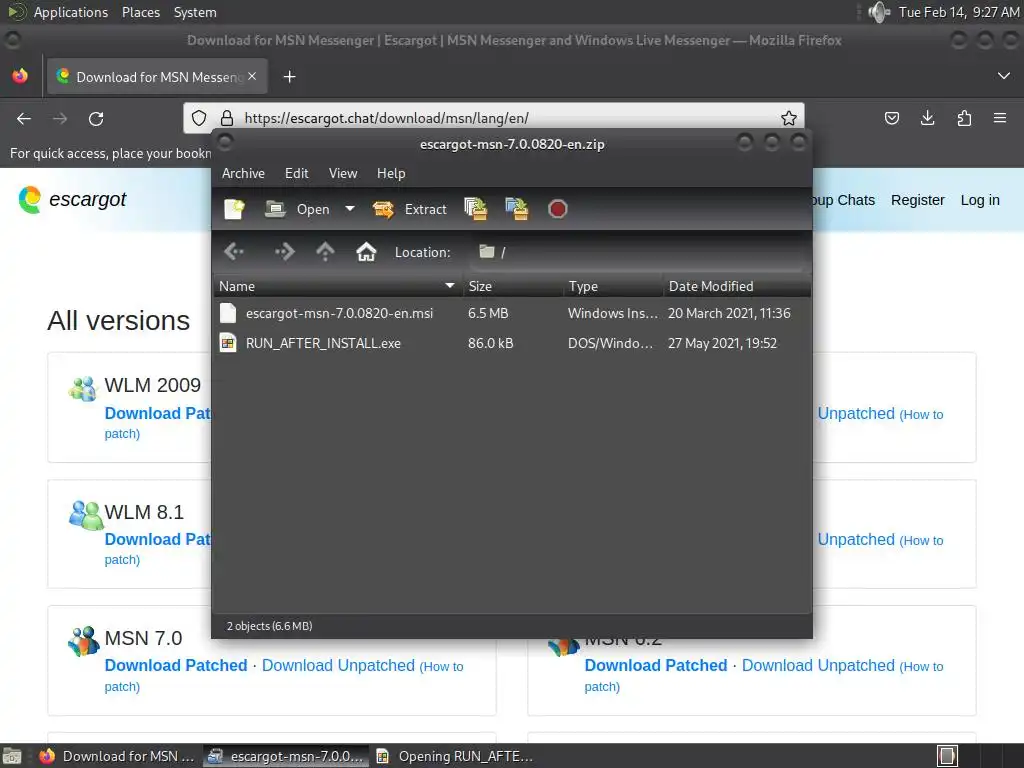The height and width of the screenshot is (768, 1024).
Task: Select escargot-msn-7.0.0820-en.msi file
Action: tap(340, 313)
